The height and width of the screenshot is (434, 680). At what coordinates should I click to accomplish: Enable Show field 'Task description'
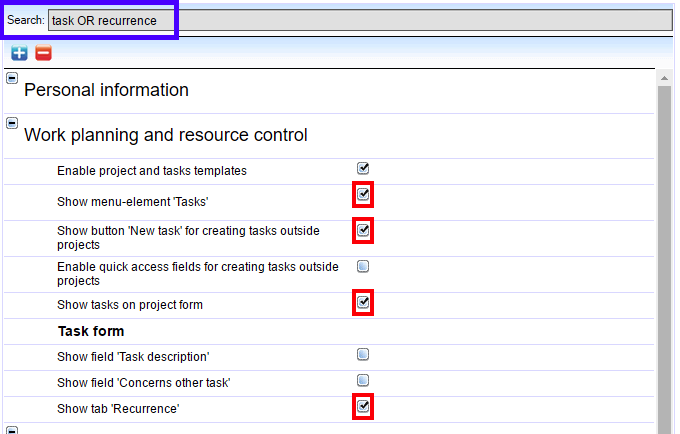coord(363,354)
